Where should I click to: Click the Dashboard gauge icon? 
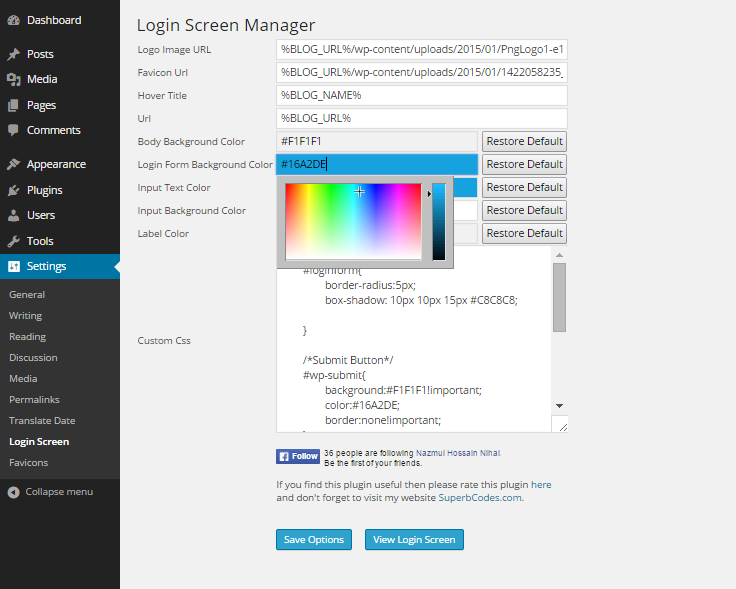point(14,20)
